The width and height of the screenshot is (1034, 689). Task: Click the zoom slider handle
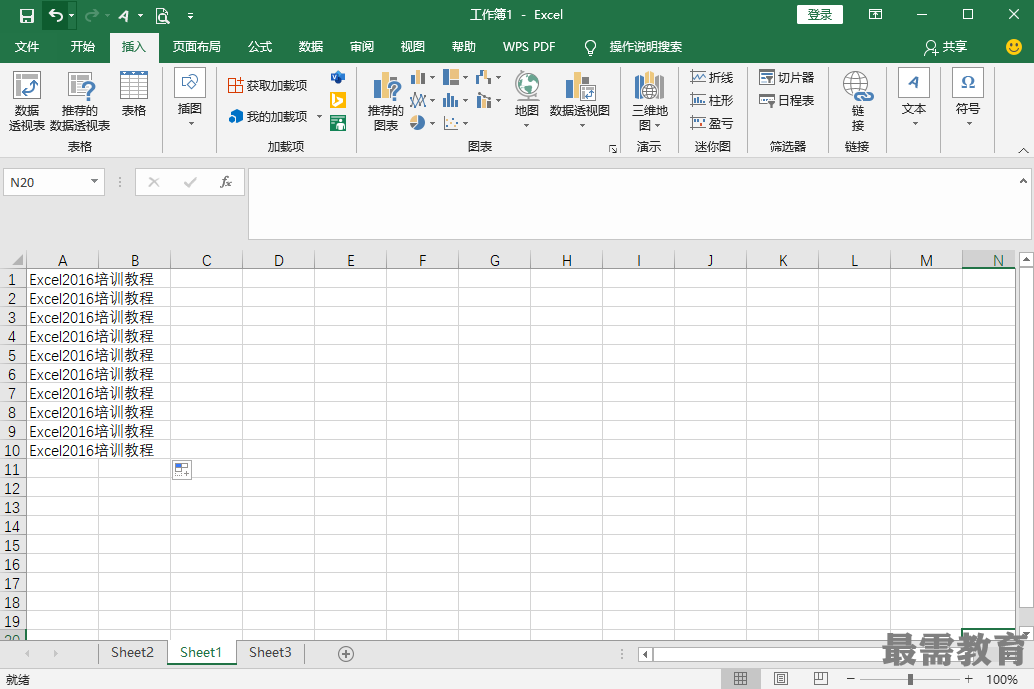(910, 679)
